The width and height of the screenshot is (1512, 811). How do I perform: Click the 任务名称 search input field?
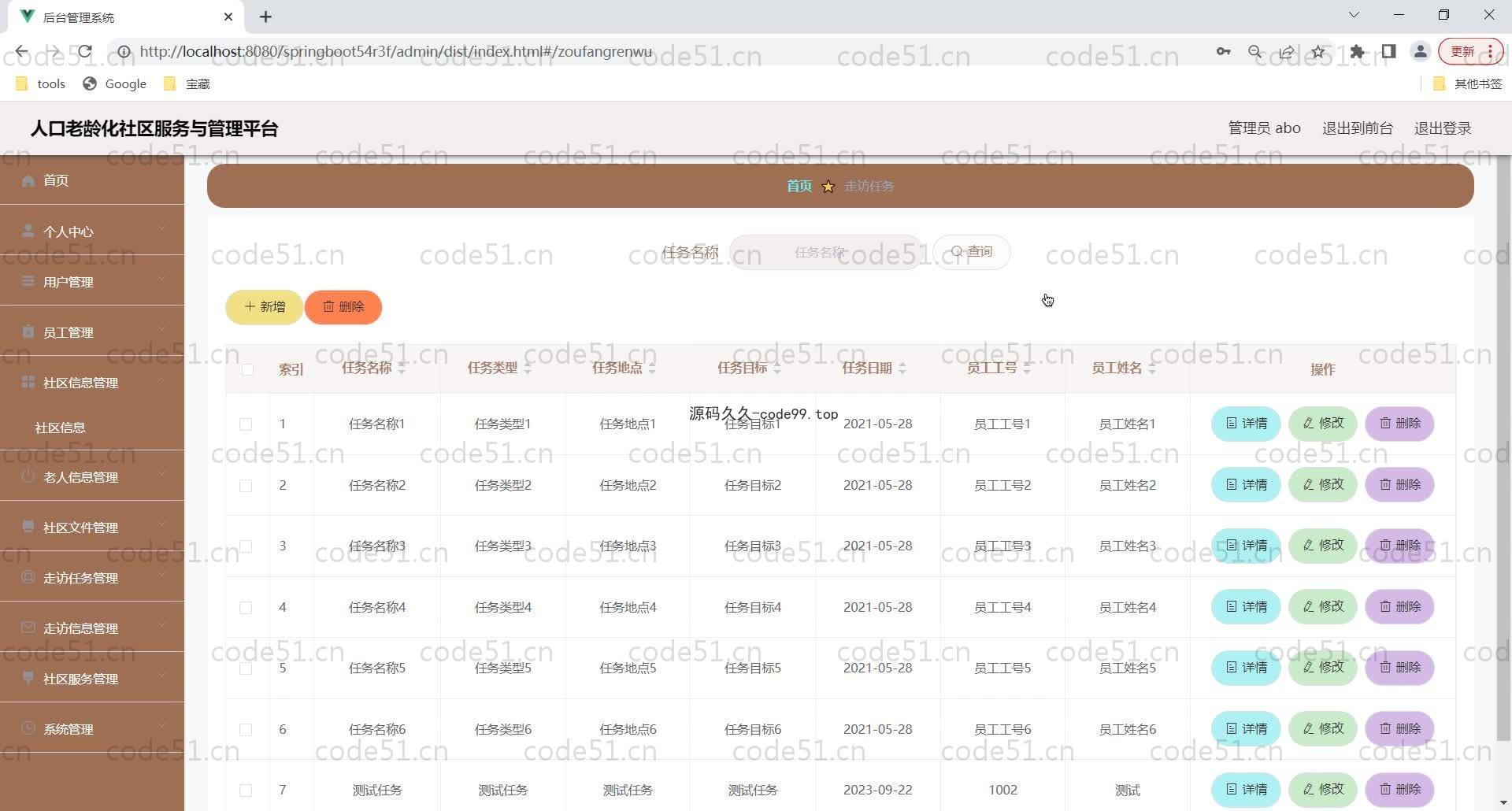pos(825,253)
